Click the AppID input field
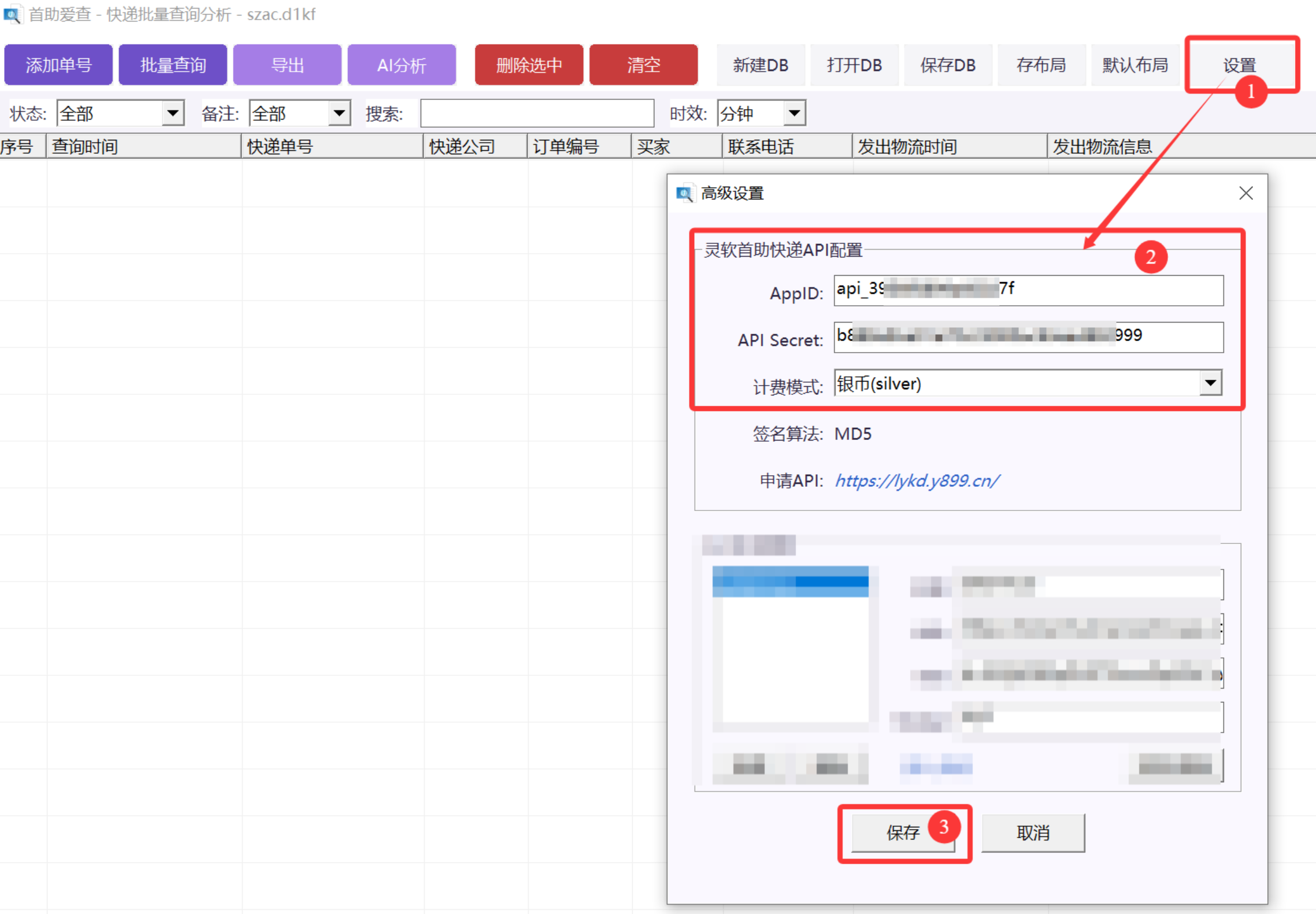This screenshot has width=1316, height=914. [1028, 290]
